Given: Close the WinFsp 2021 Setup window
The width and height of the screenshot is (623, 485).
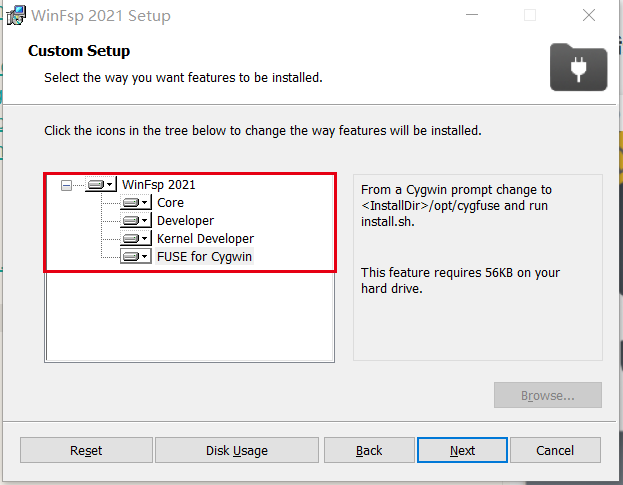Looking at the screenshot, I should [x=589, y=15].
